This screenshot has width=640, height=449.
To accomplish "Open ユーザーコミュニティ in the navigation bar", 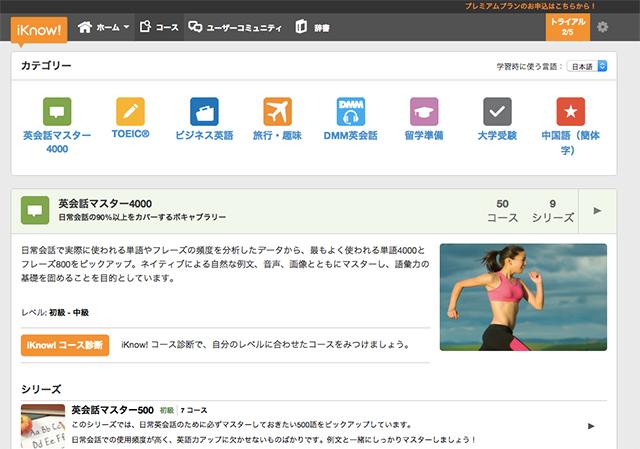I will coord(235,27).
